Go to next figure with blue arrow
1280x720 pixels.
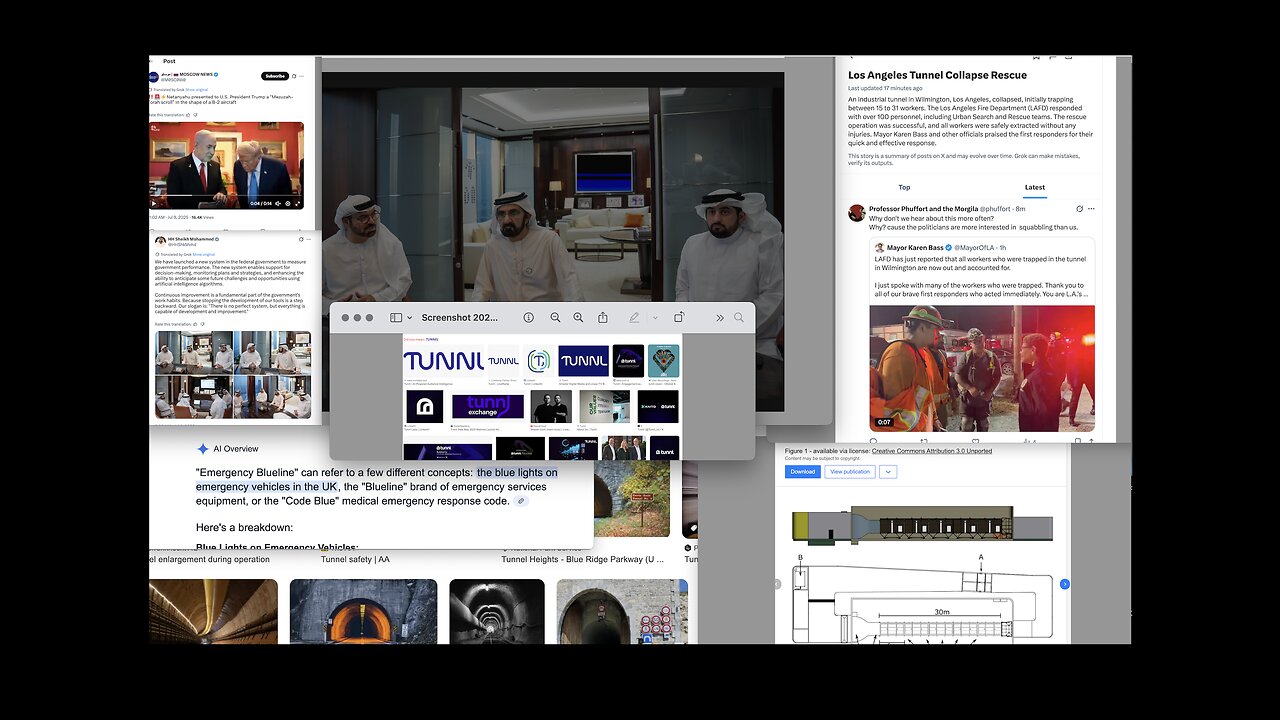[1064, 584]
